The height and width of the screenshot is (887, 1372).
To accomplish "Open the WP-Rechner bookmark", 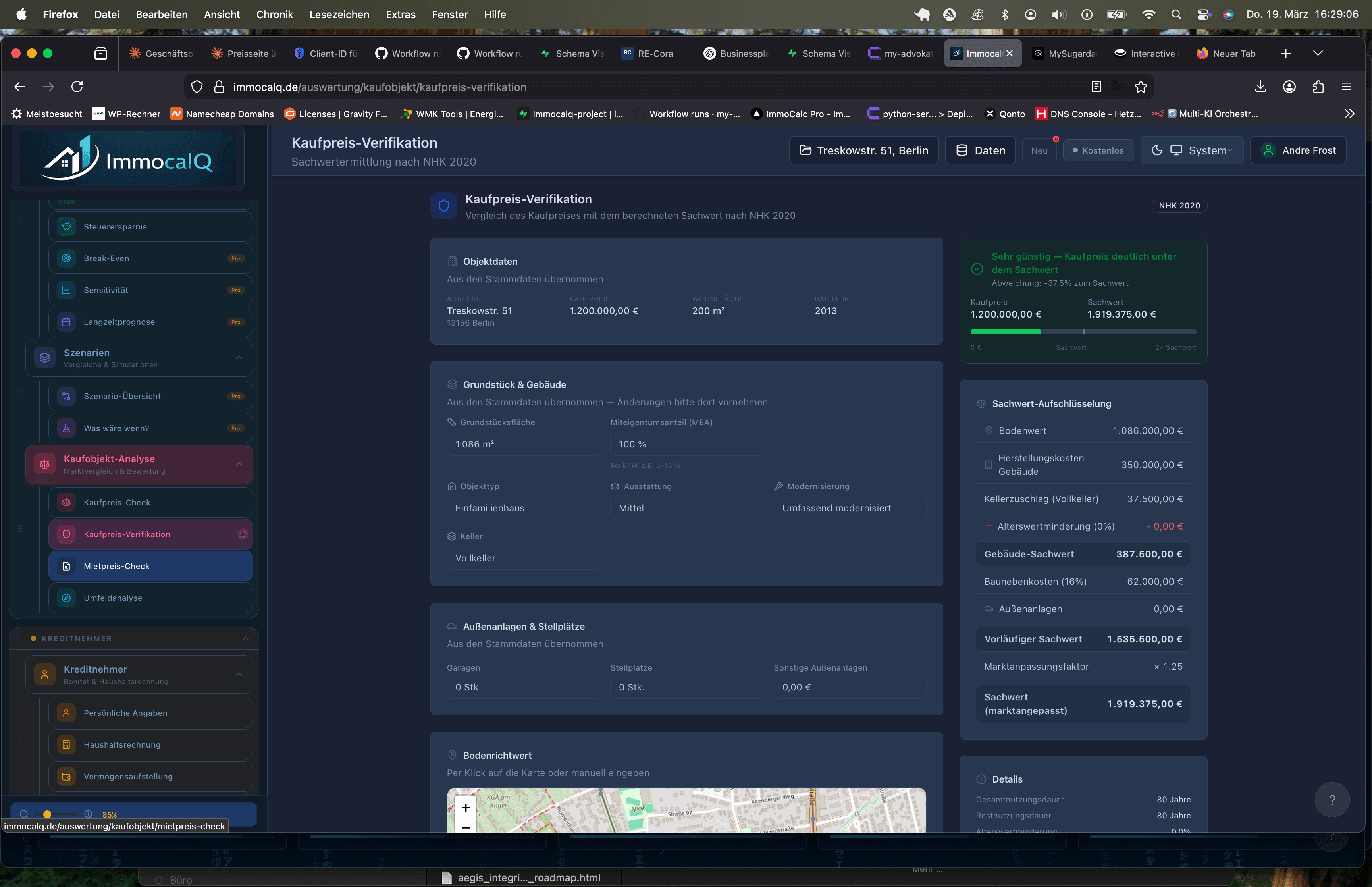I will [127, 114].
